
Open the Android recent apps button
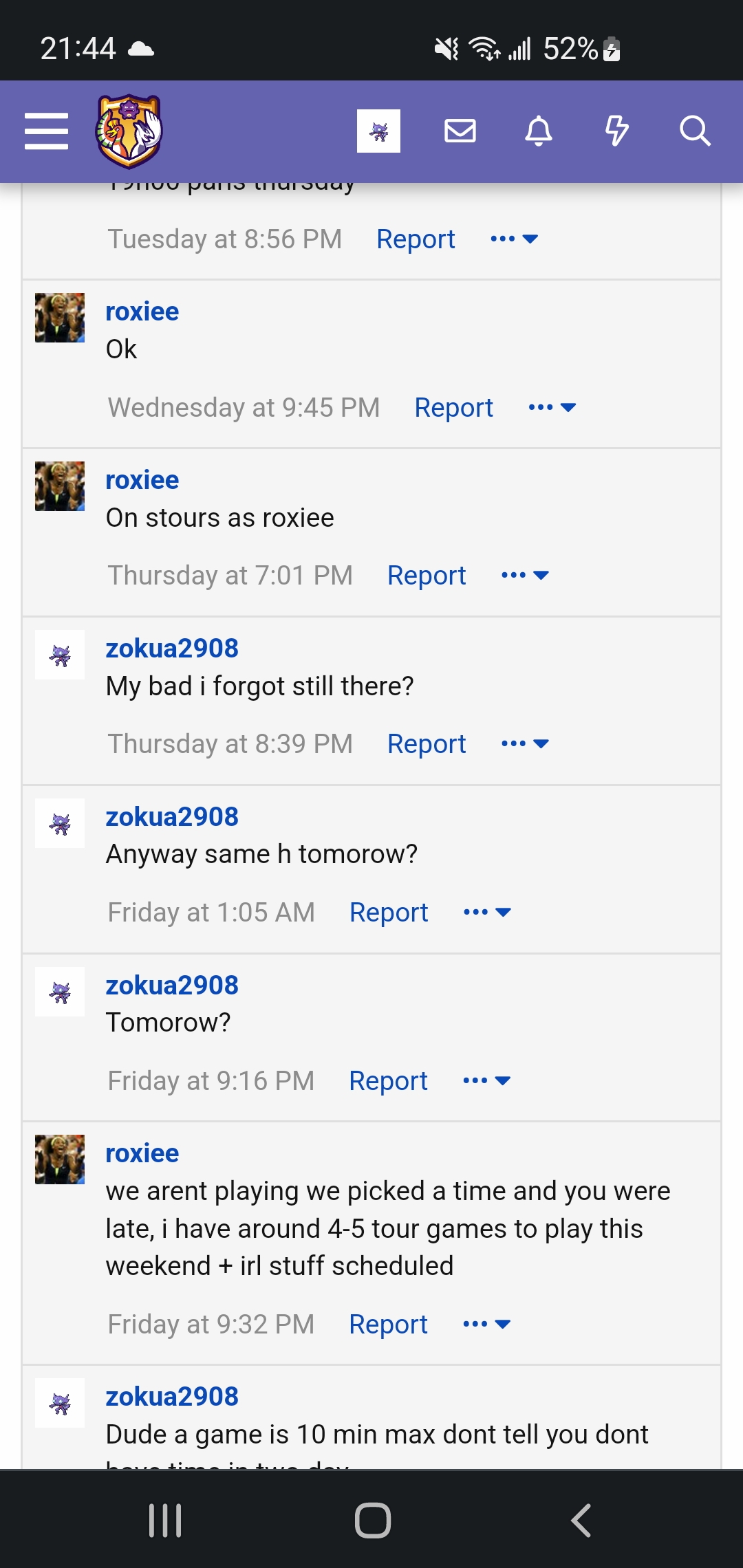click(165, 1520)
